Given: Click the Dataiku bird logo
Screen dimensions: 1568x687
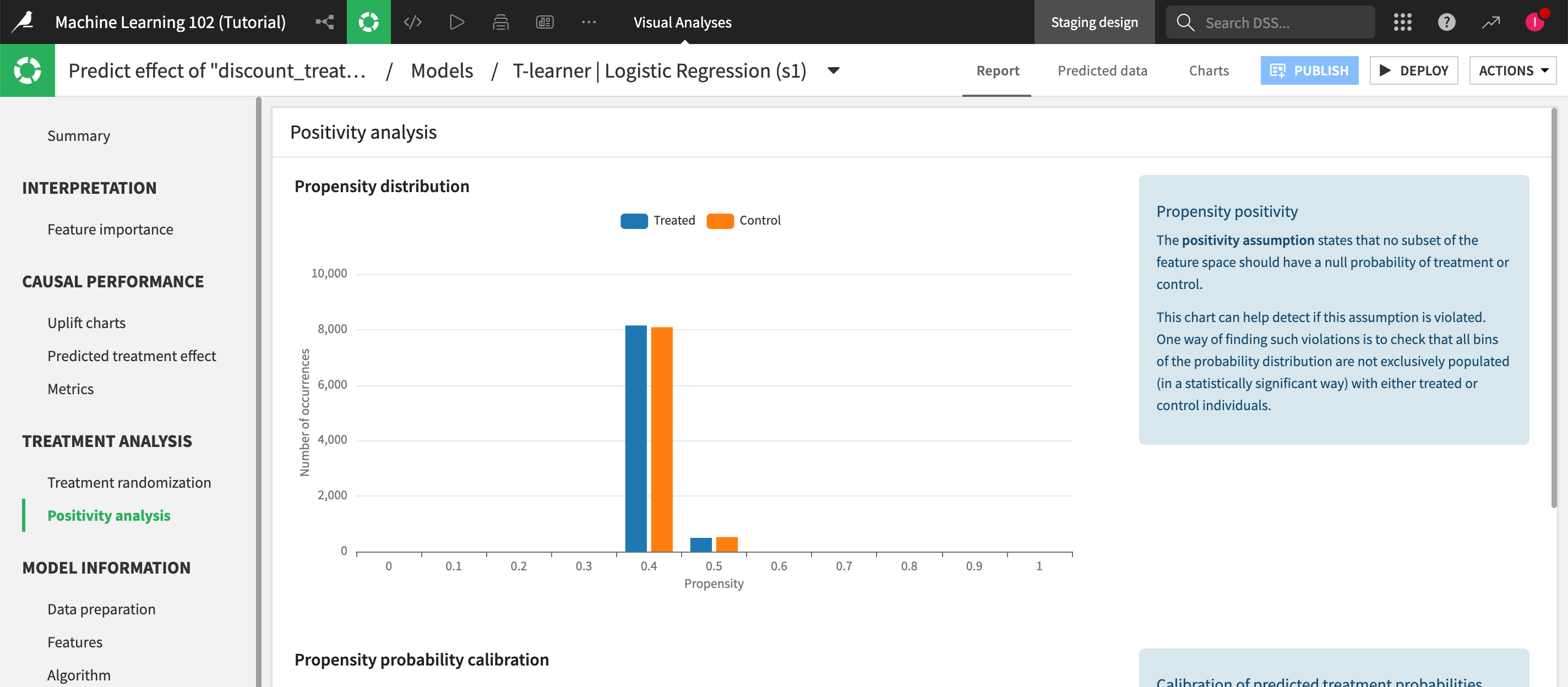Looking at the screenshot, I should [x=23, y=22].
